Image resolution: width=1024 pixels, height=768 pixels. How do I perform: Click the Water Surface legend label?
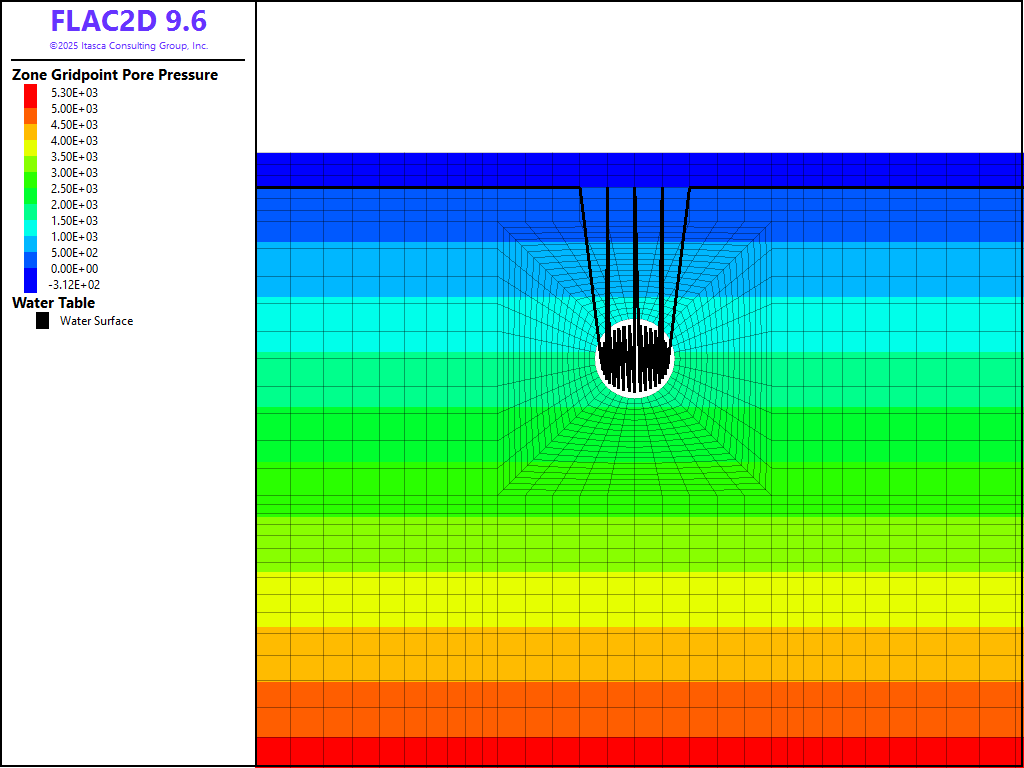pyautogui.click(x=96, y=321)
